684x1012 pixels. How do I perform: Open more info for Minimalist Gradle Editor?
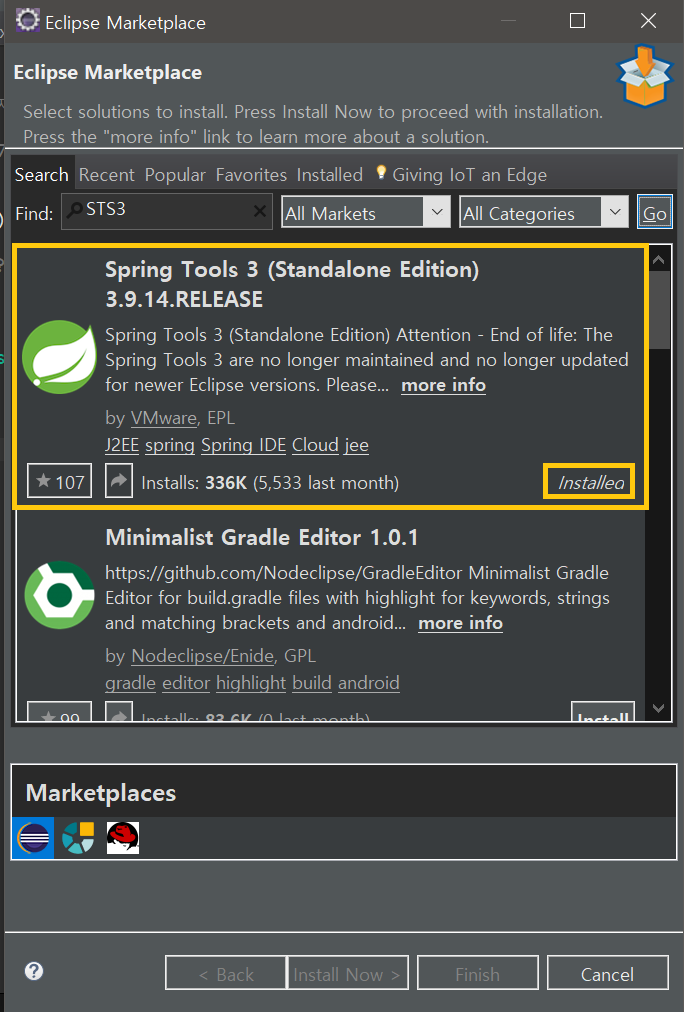[x=460, y=623]
